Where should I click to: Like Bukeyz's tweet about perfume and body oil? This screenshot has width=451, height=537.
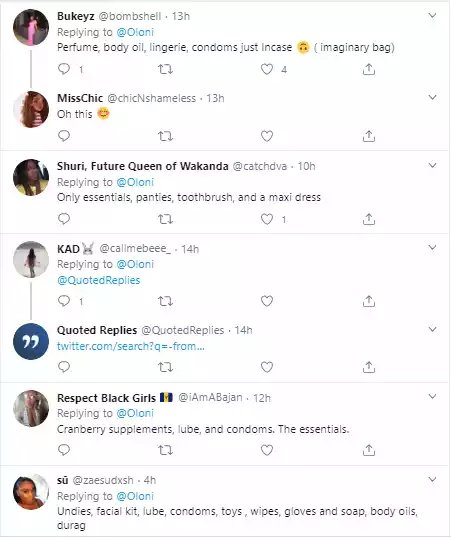coord(267,70)
